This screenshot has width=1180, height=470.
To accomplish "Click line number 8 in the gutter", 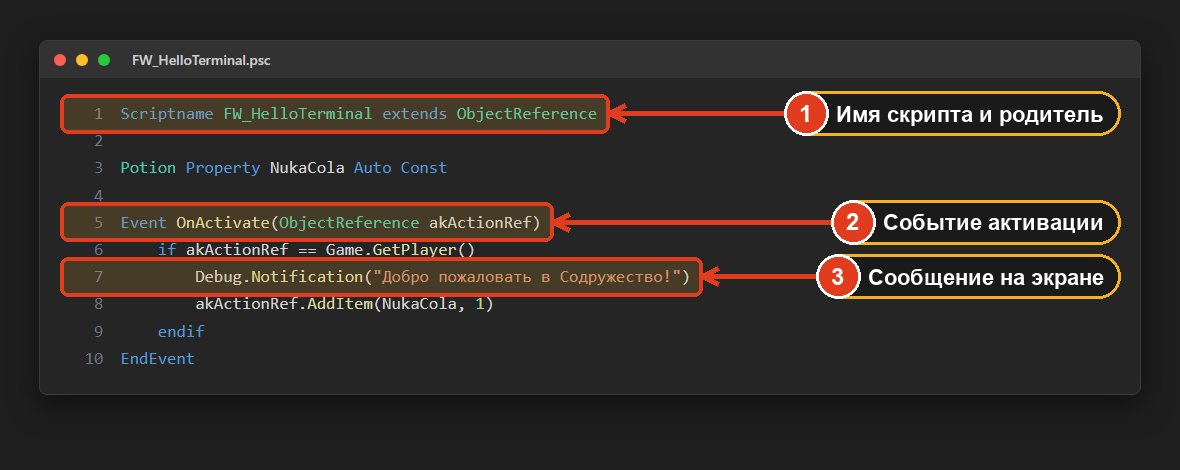I will (98, 305).
